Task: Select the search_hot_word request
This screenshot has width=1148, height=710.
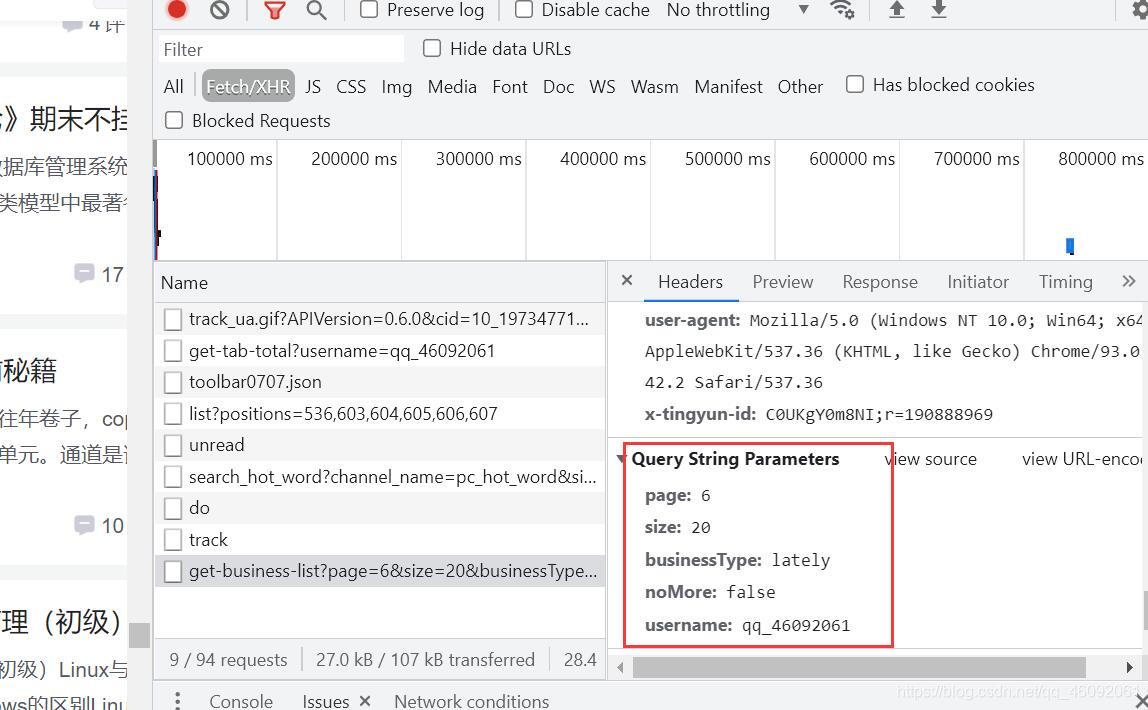Action: pyautogui.click(x=380, y=477)
